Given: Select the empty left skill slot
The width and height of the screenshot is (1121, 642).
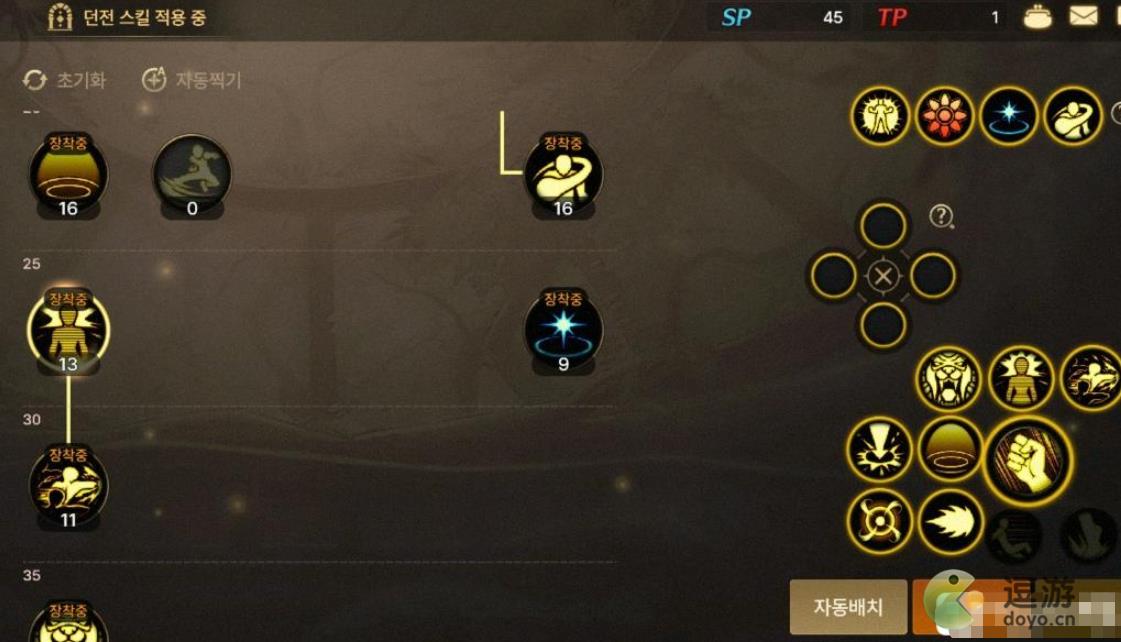Looking at the screenshot, I should pyautogui.click(x=834, y=275).
